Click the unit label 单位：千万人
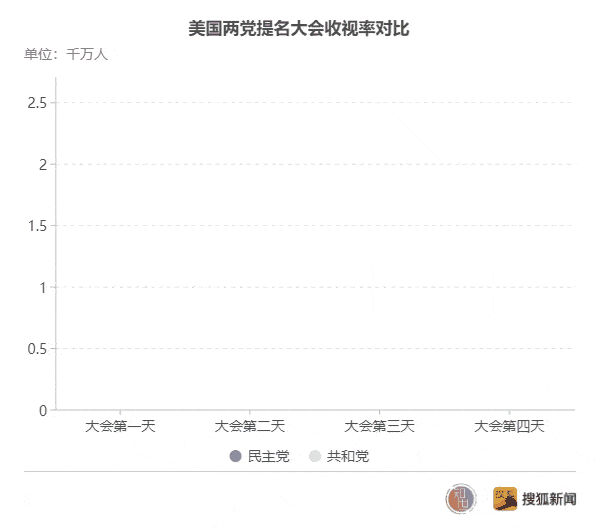600x529 pixels. 66,54
